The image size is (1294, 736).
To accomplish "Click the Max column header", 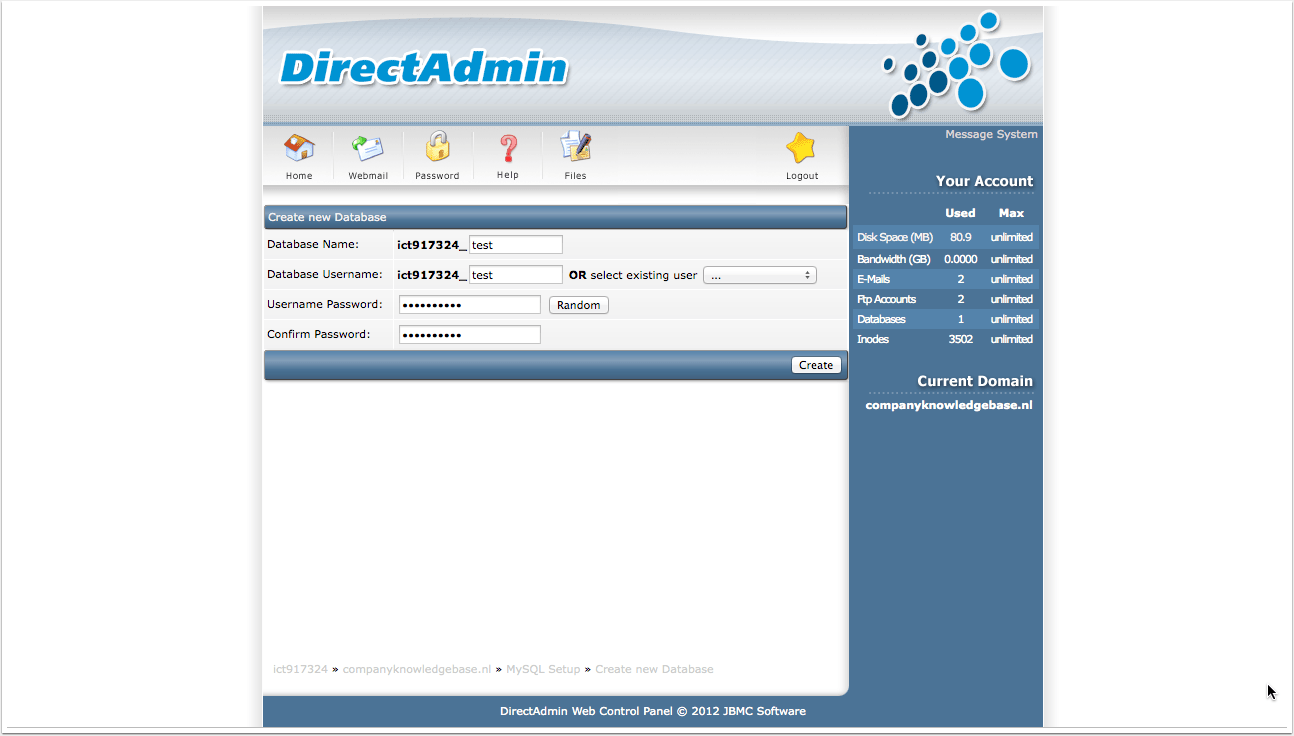I will click(1011, 213).
